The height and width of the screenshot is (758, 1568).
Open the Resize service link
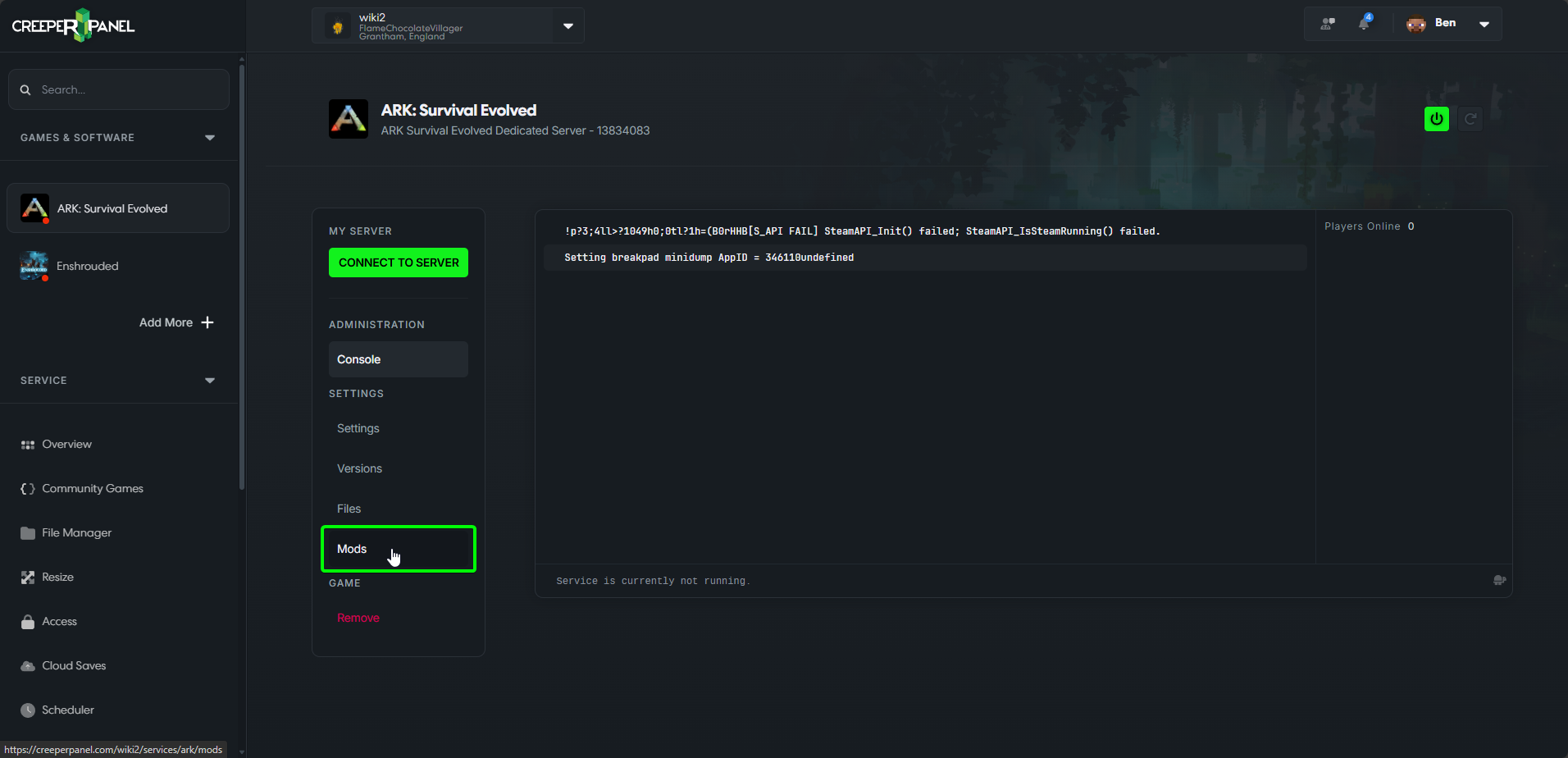point(57,578)
